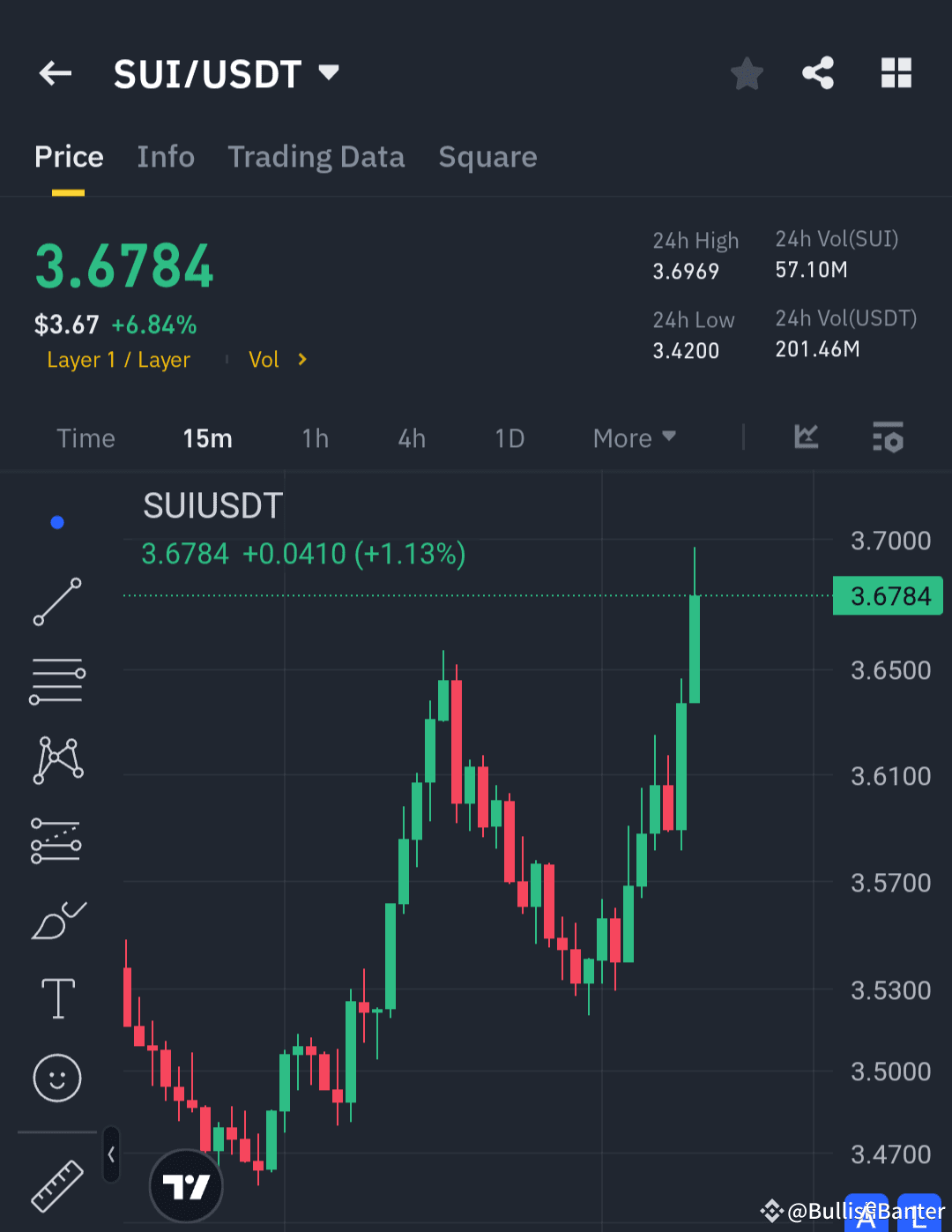952x1232 pixels.
Task: Toggle the line chart style view
Action: 806,438
